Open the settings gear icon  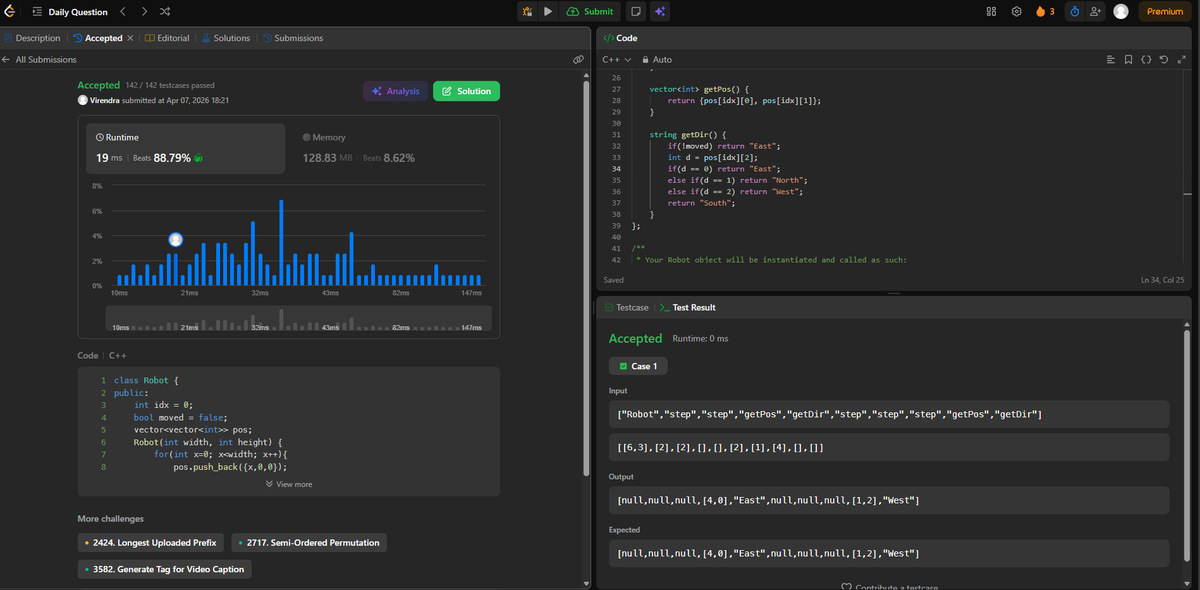(1017, 12)
